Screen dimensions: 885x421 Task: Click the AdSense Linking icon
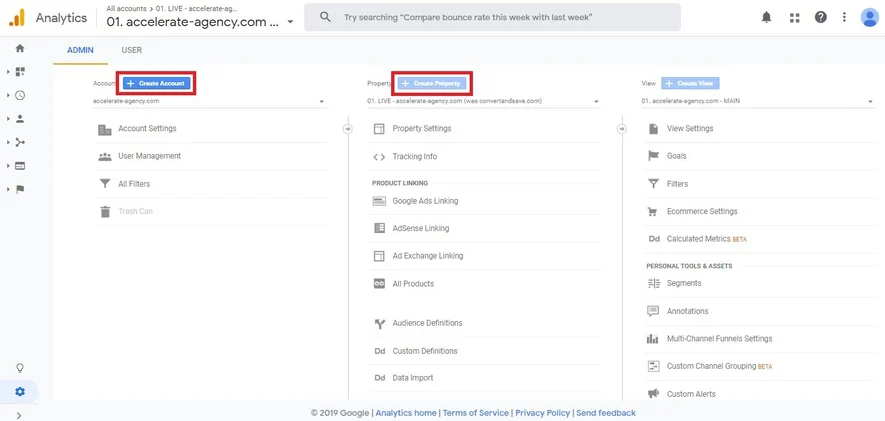coord(379,229)
